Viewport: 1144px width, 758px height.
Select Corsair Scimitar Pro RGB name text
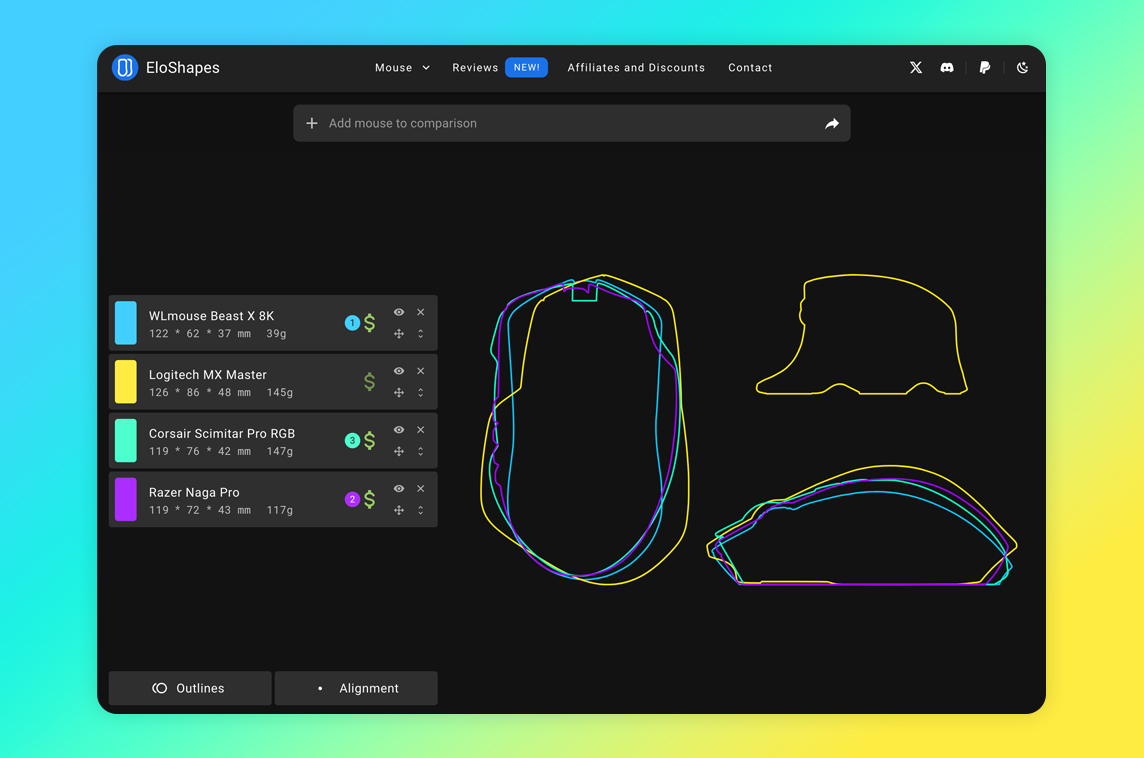[x=222, y=433]
